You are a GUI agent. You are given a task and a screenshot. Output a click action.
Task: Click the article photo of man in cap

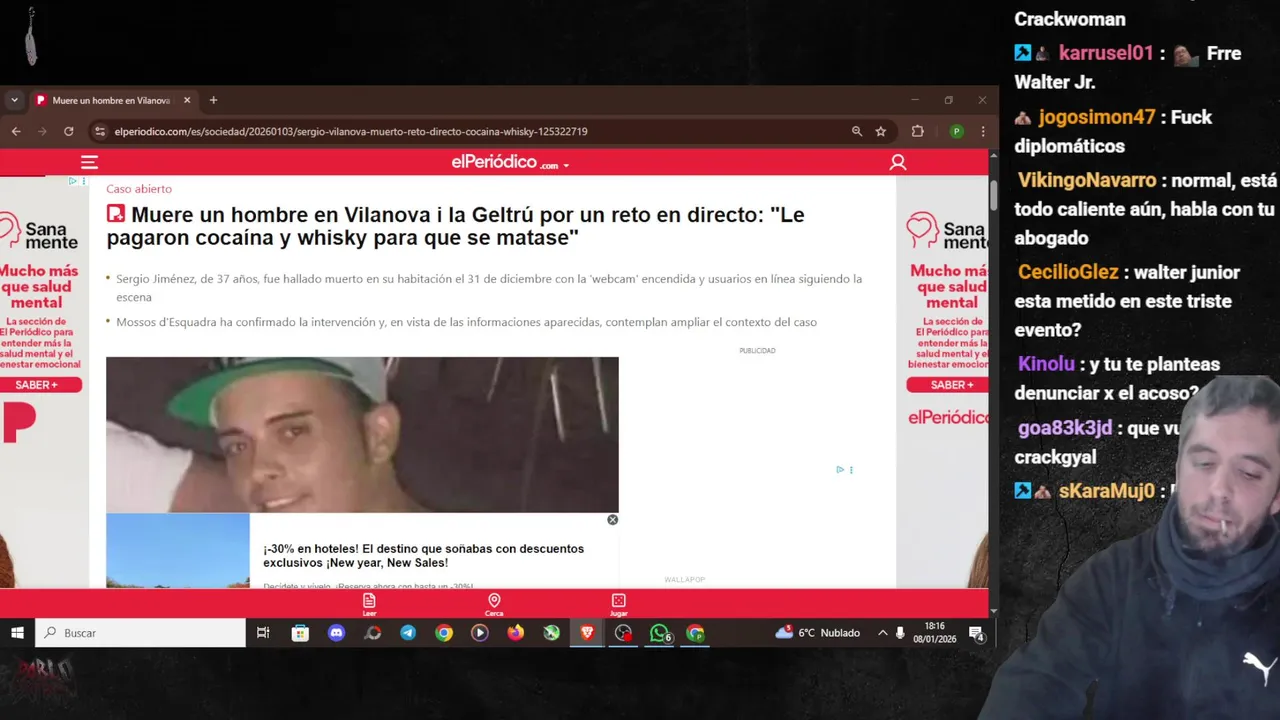pos(362,435)
